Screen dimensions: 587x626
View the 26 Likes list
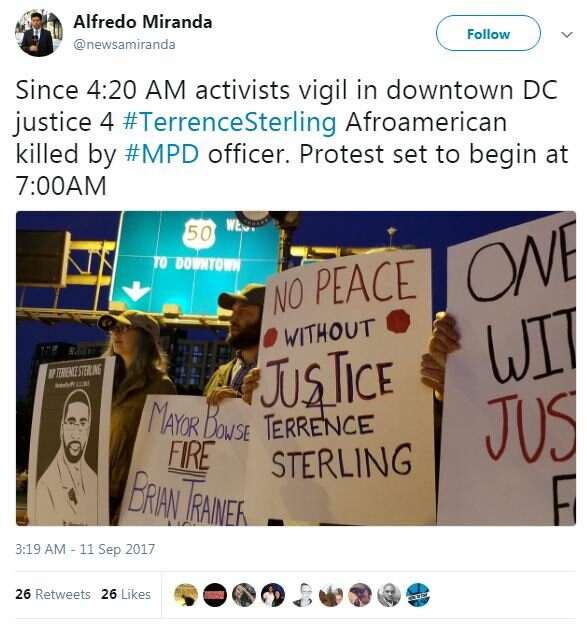(126, 594)
